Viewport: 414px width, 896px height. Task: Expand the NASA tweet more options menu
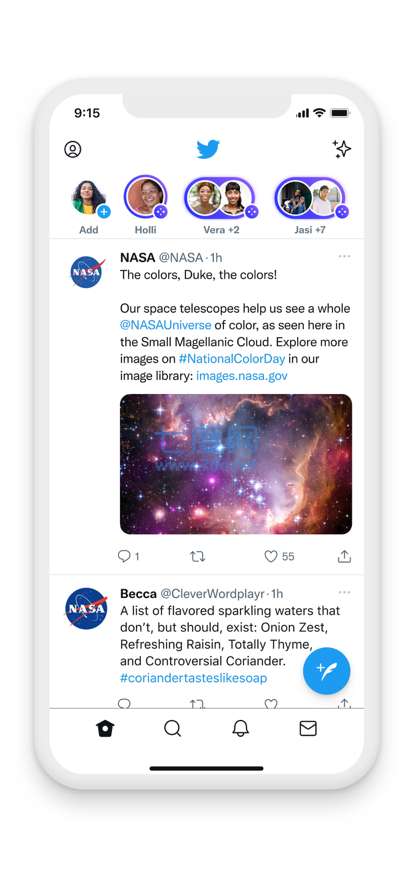[x=344, y=257]
